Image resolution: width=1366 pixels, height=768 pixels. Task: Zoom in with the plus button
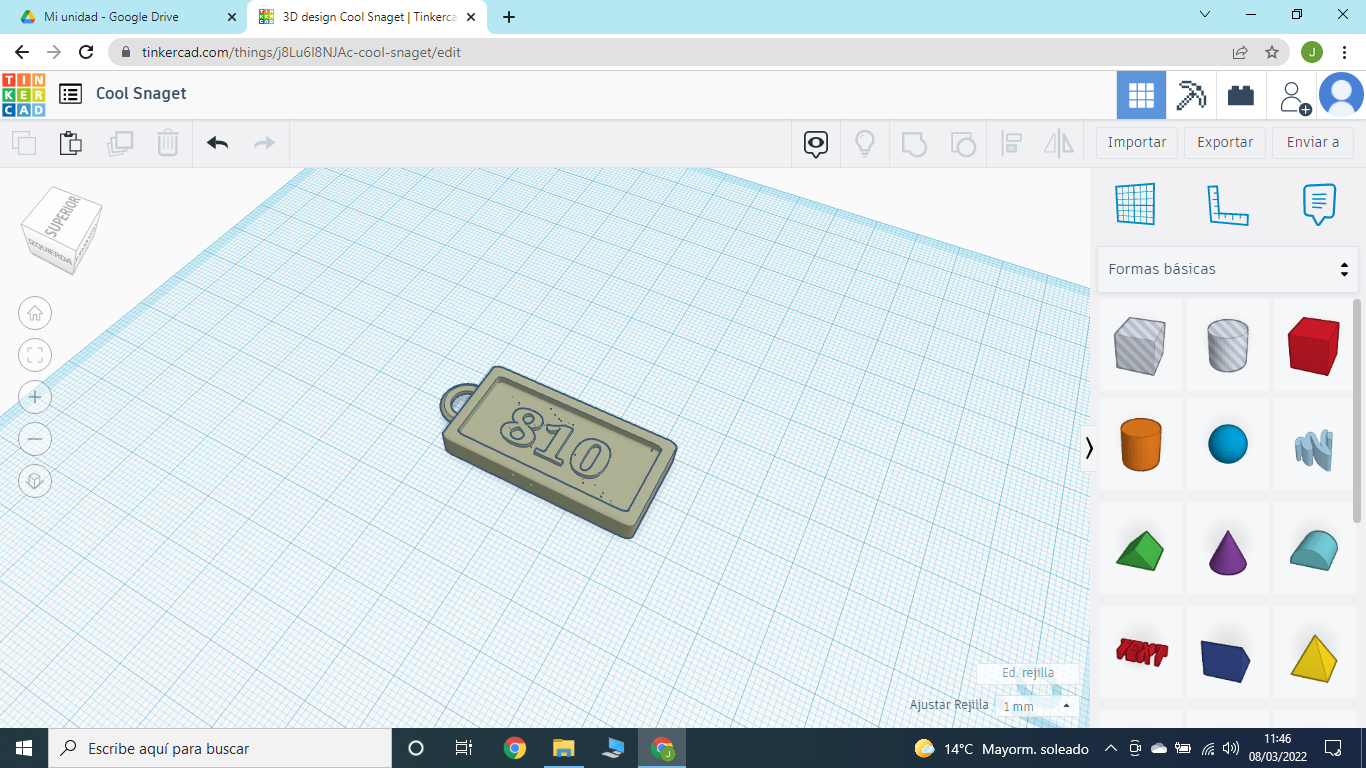(35, 397)
